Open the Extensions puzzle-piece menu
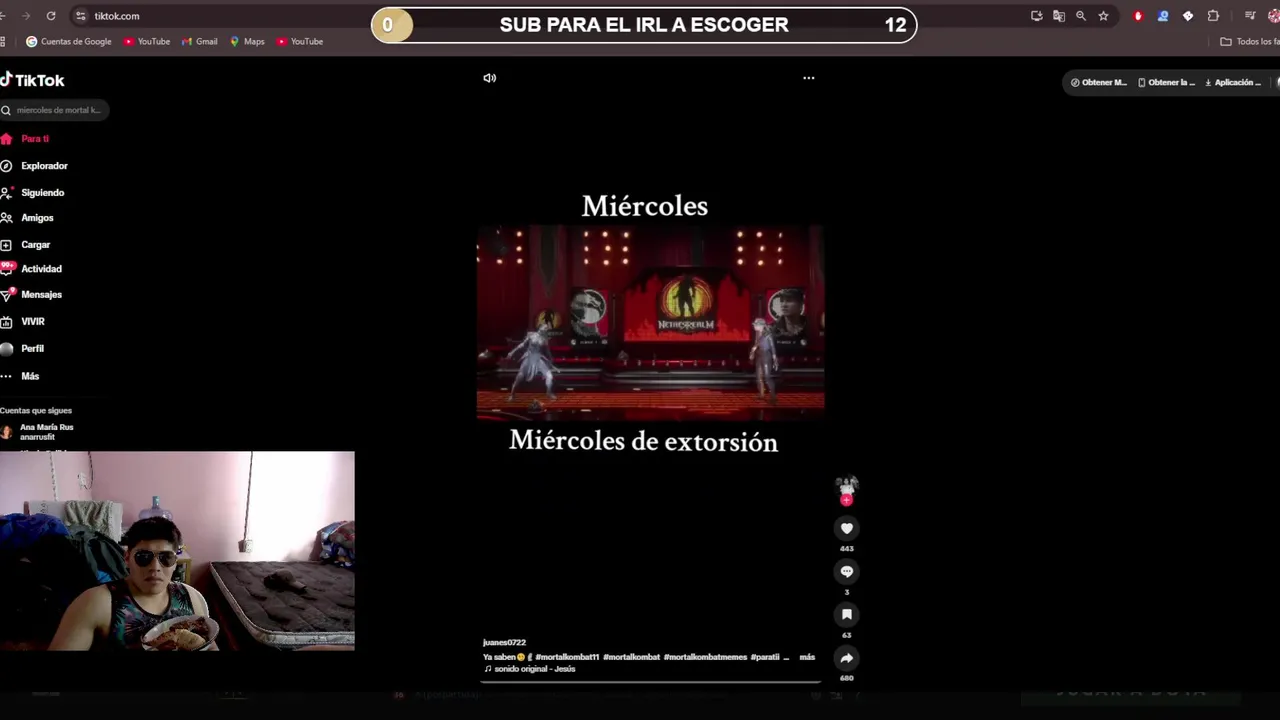1280x720 pixels. point(1213,16)
